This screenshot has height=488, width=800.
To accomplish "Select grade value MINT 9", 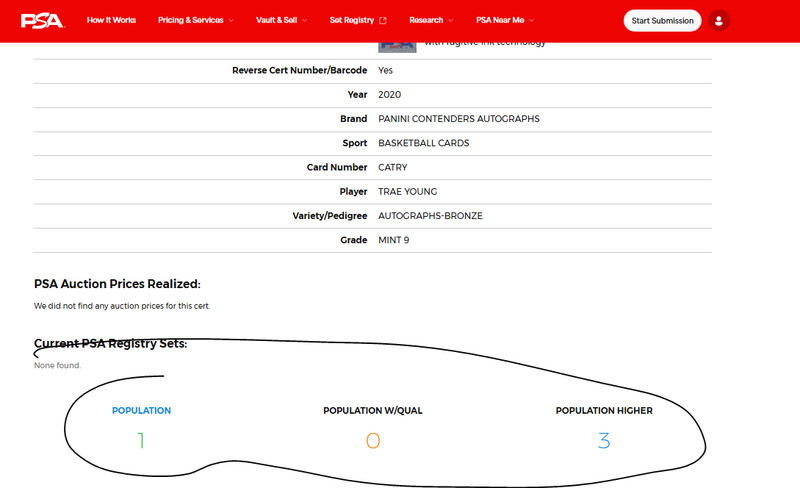I will point(393,240).
